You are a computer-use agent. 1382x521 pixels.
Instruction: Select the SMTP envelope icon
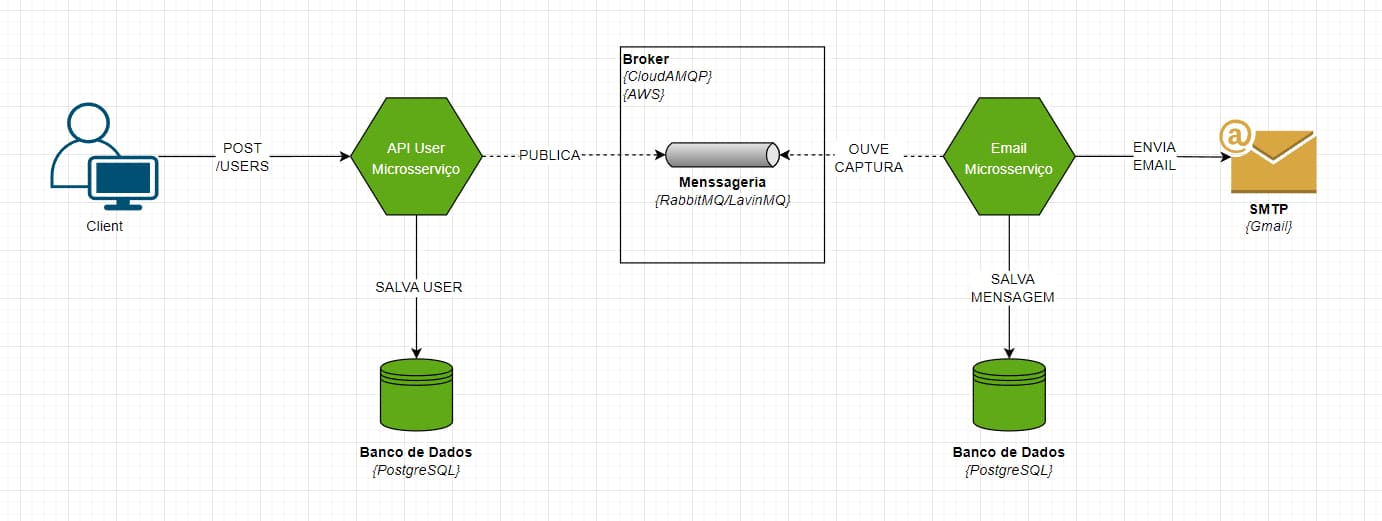tap(1267, 156)
